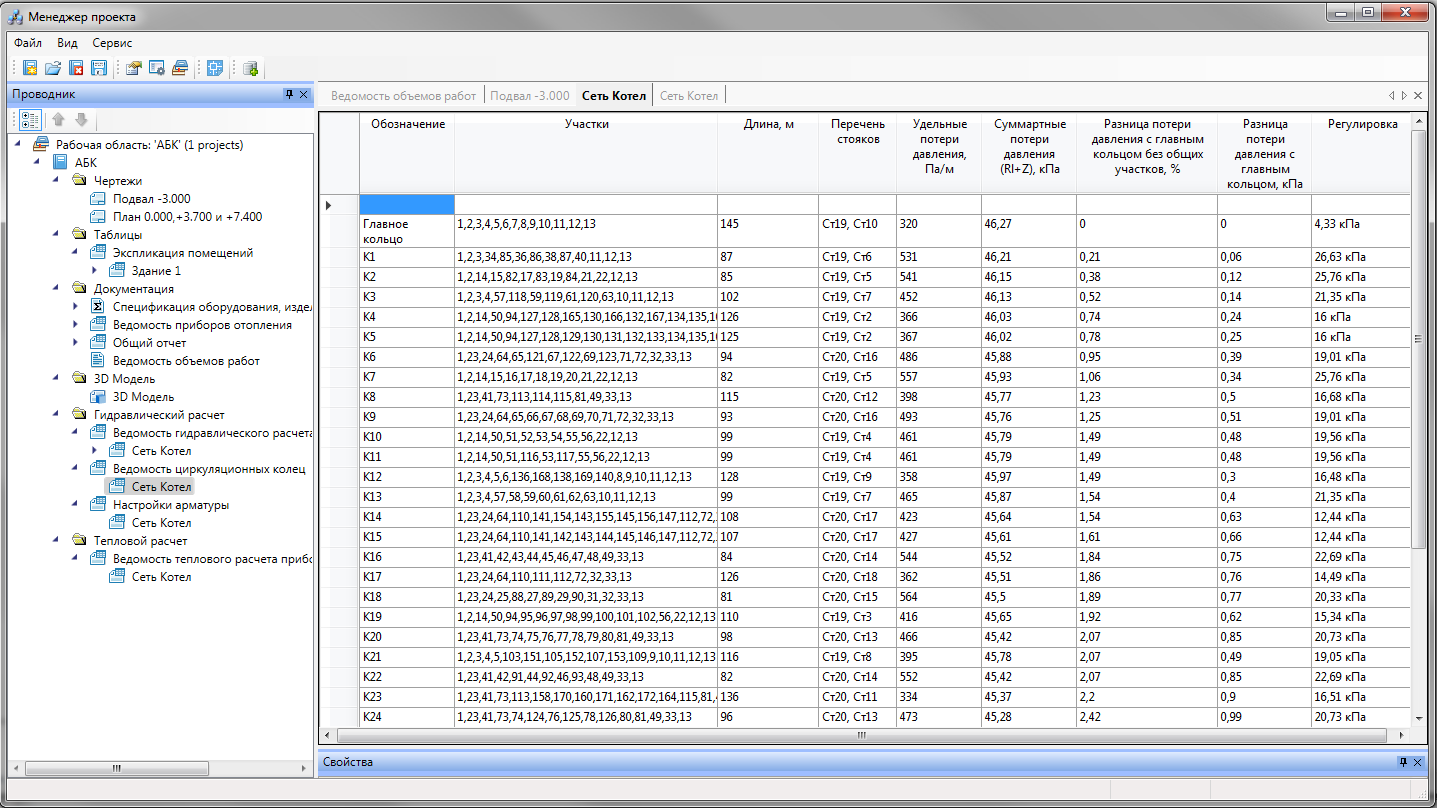Save project with the floppy disk icon
1437x808 pixels.
tap(99, 68)
